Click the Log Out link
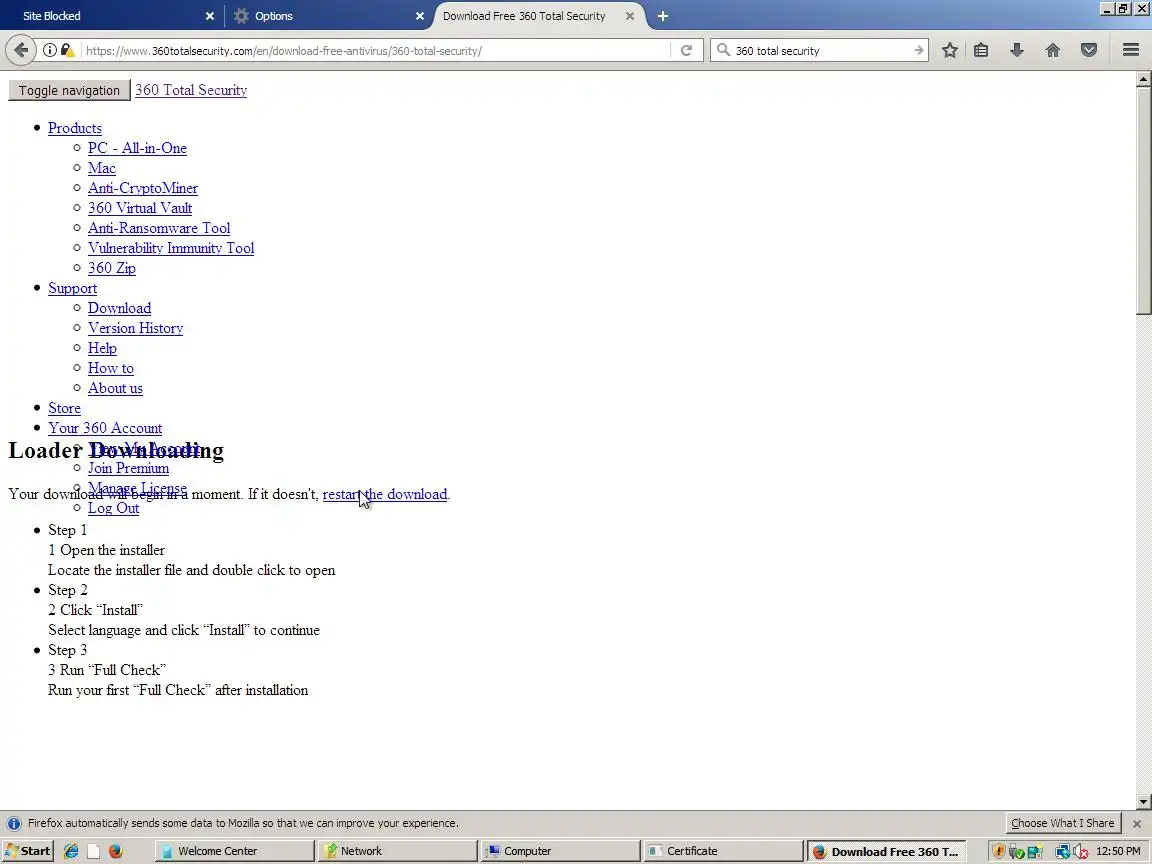The width and height of the screenshot is (1152, 864). tap(114, 508)
